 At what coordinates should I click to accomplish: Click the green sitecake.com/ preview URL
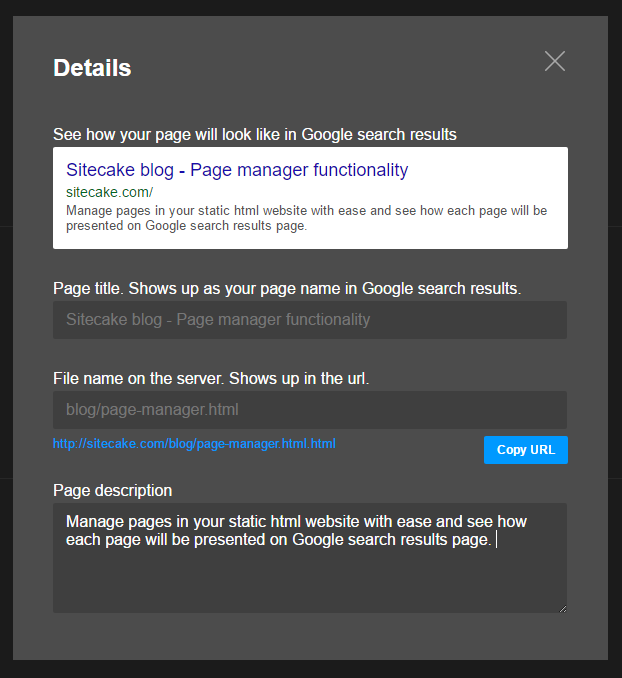109,192
